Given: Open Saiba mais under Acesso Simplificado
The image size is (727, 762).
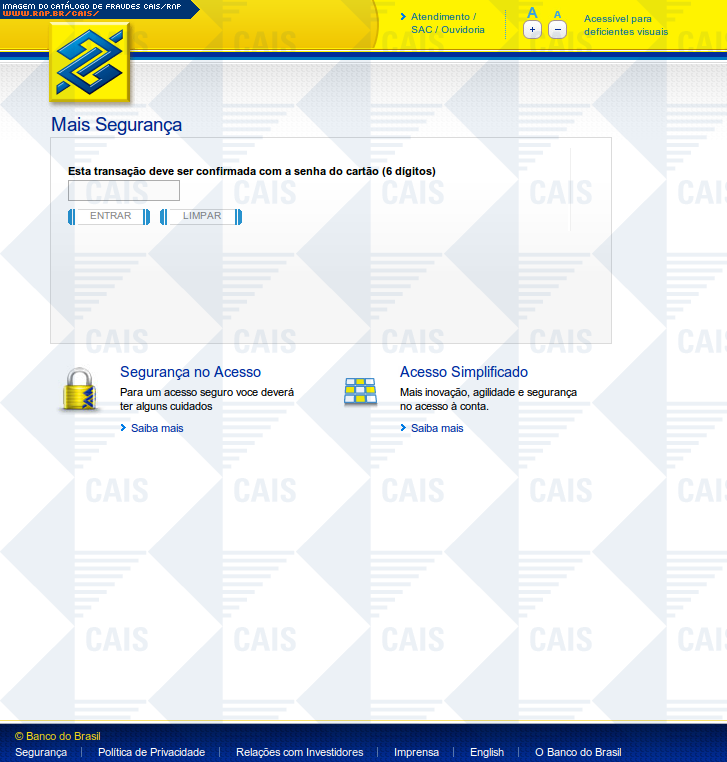Looking at the screenshot, I should point(437,428).
